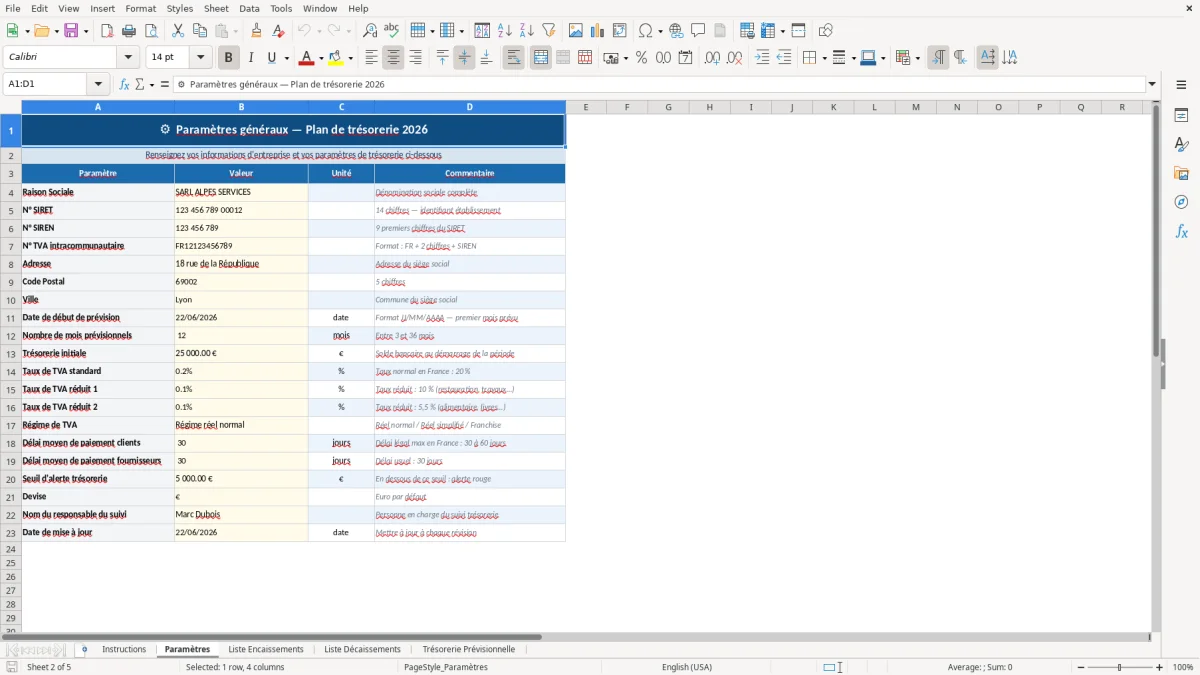The height and width of the screenshot is (675, 1200).
Task: Click the row 13 header
Action: point(11,353)
